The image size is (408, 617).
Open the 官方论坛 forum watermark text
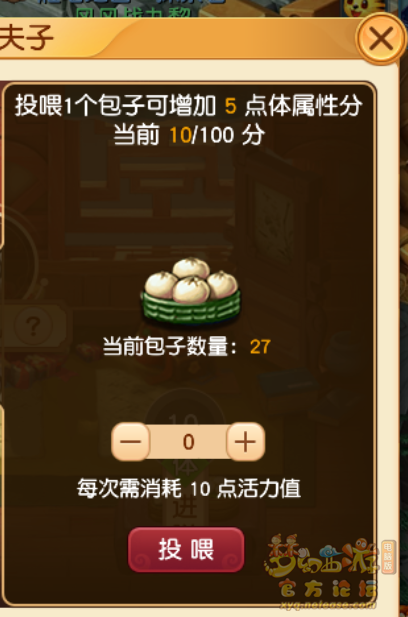(x=328, y=589)
